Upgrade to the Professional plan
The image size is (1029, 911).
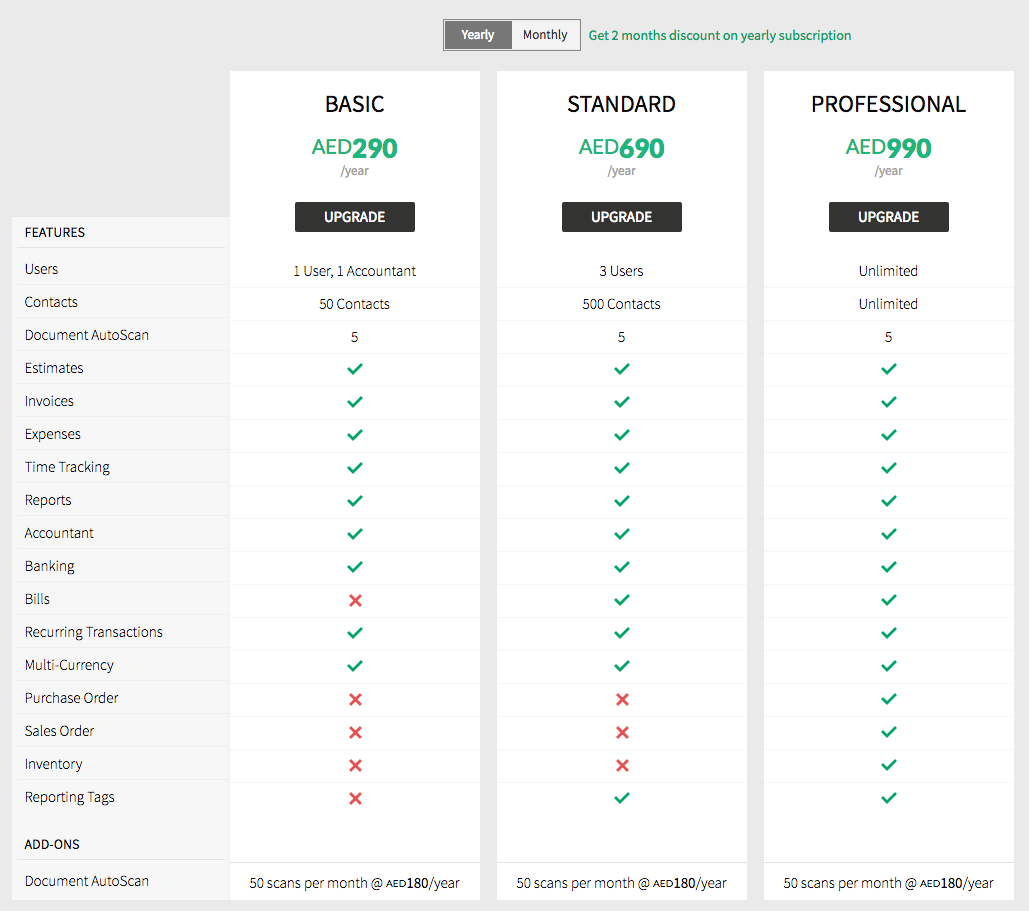(x=888, y=217)
